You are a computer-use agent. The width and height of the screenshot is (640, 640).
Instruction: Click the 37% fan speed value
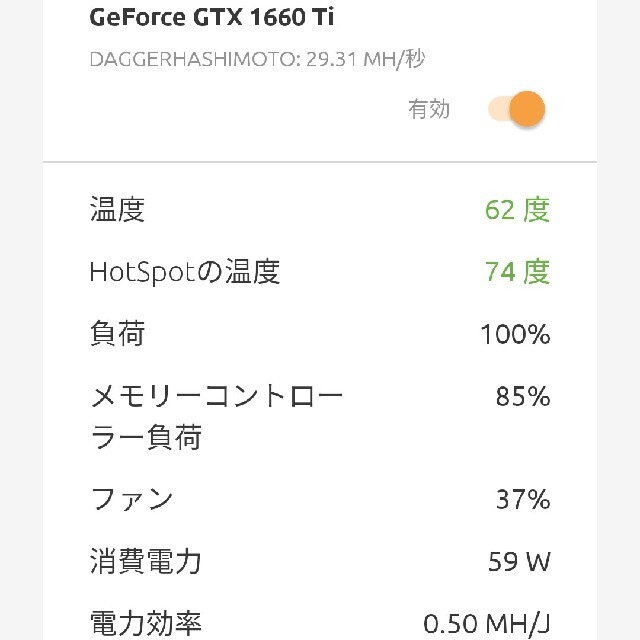coord(523,499)
